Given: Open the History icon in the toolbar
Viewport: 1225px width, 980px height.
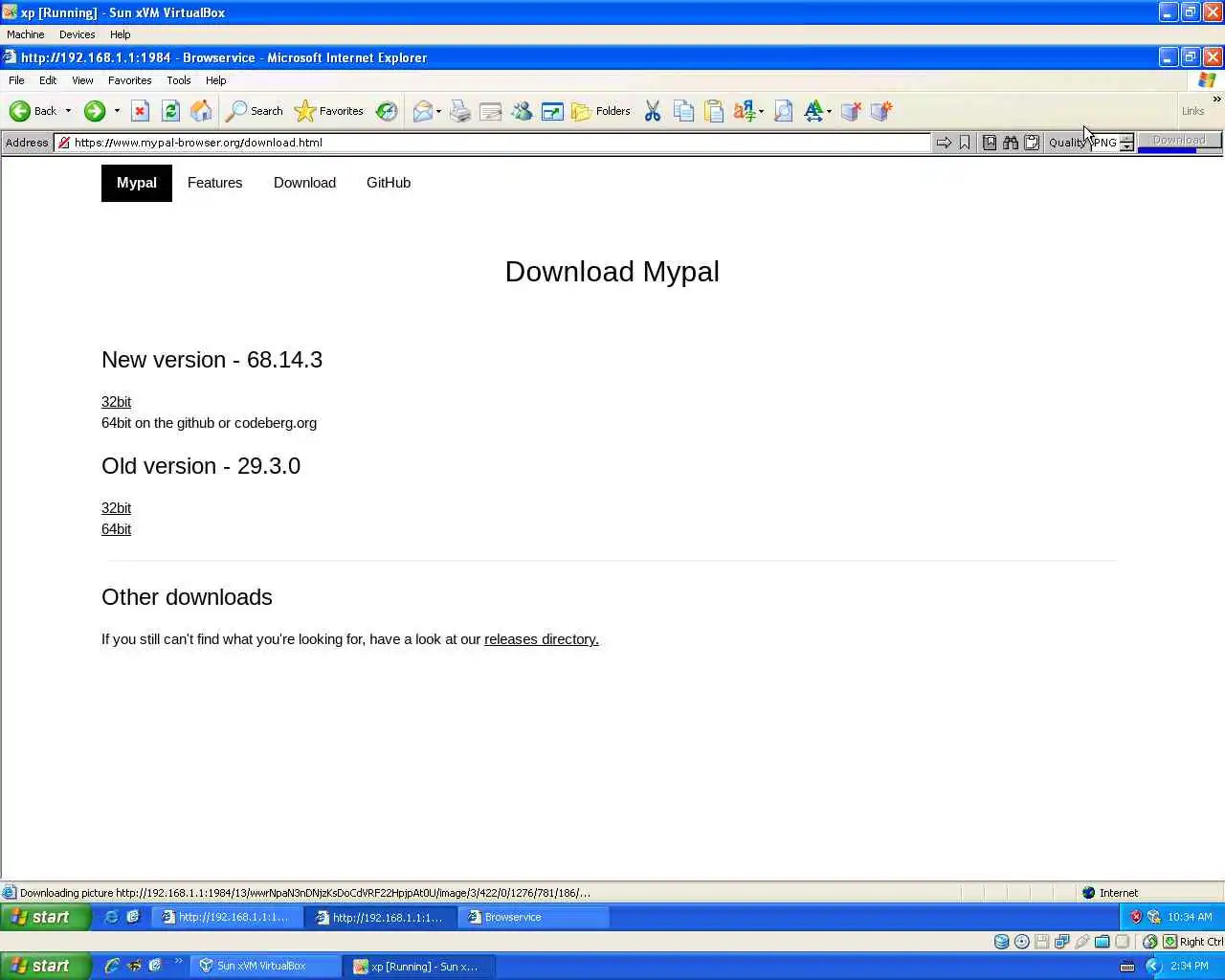Looking at the screenshot, I should 387,111.
